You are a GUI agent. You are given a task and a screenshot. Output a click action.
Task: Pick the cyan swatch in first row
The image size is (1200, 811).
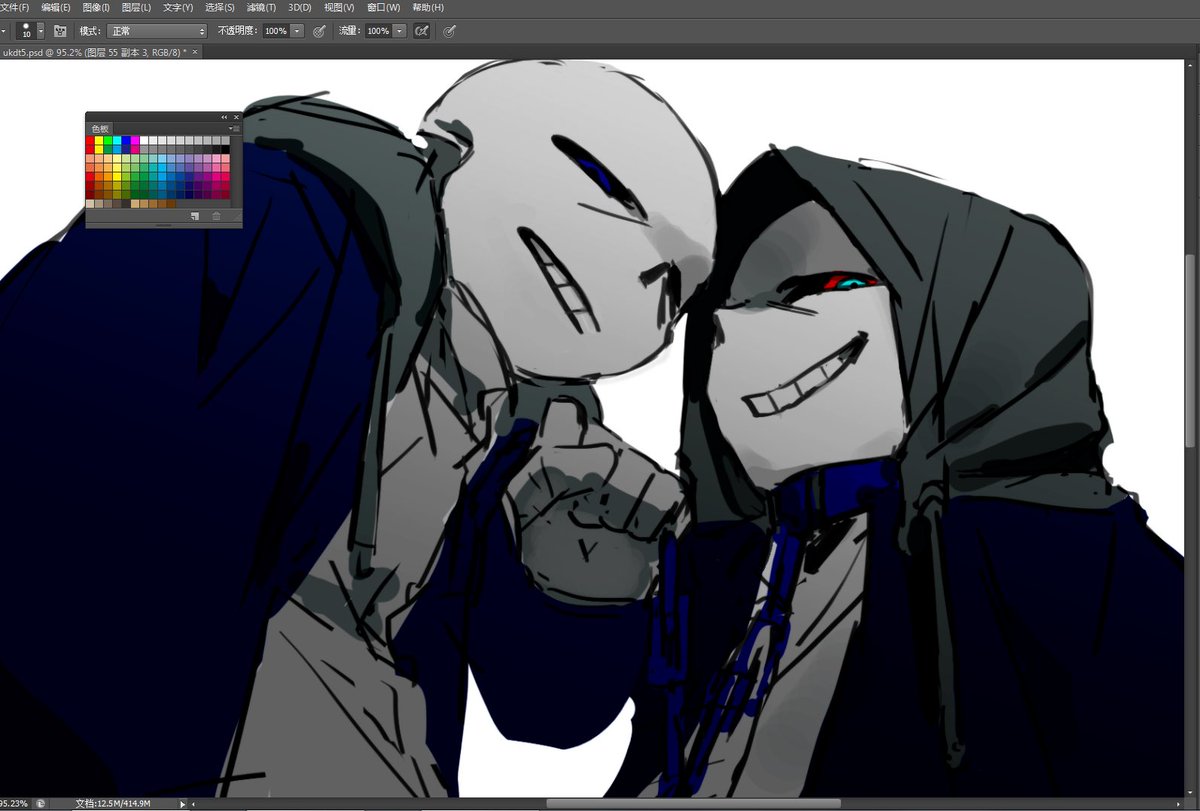coord(117,141)
